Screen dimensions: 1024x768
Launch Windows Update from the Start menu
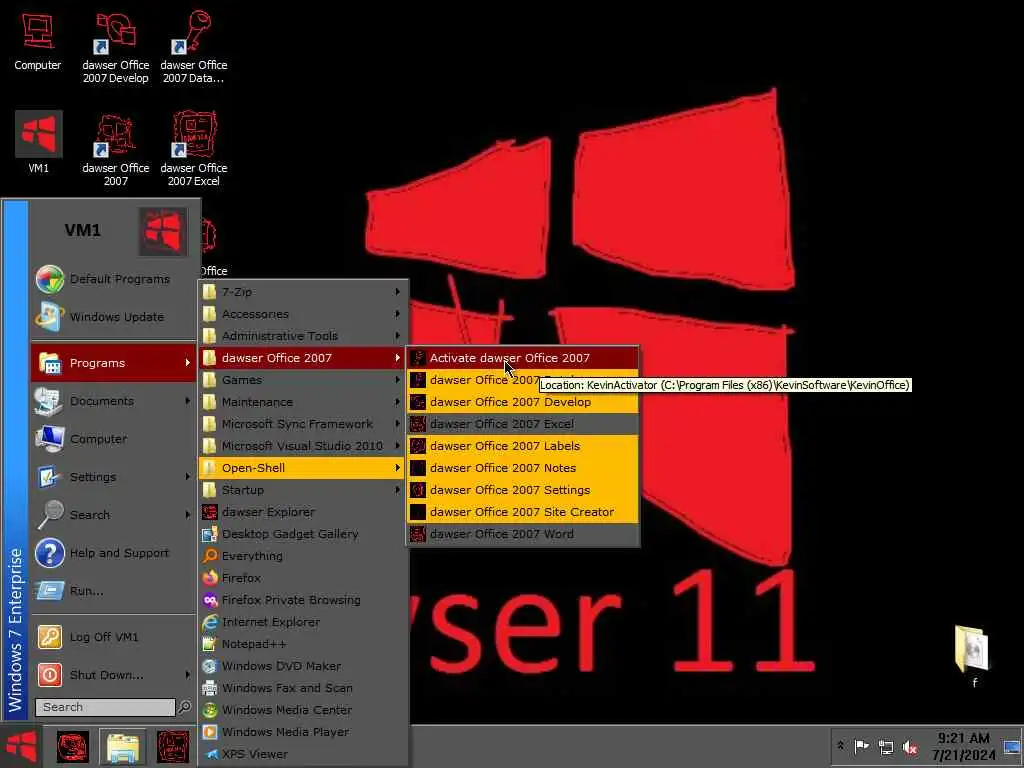point(113,317)
